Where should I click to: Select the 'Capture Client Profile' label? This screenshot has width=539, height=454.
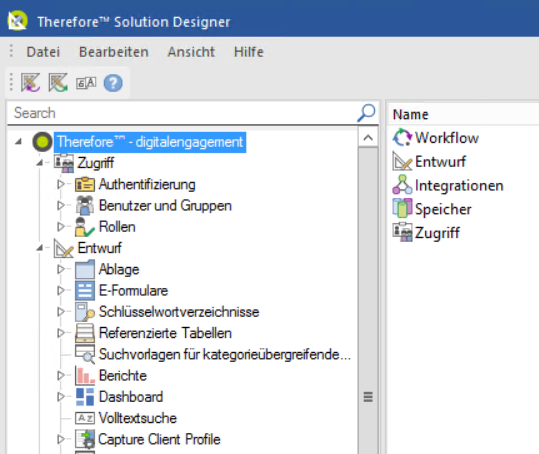159,439
